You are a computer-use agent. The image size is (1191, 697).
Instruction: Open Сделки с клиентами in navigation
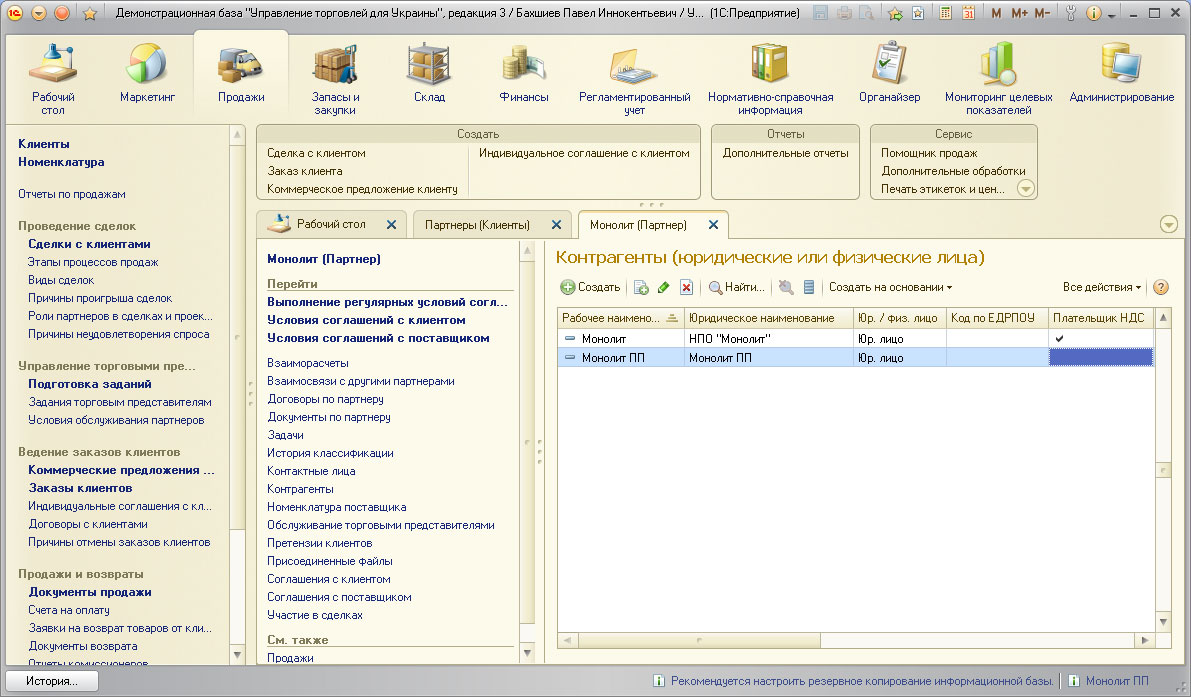point(89,244)
